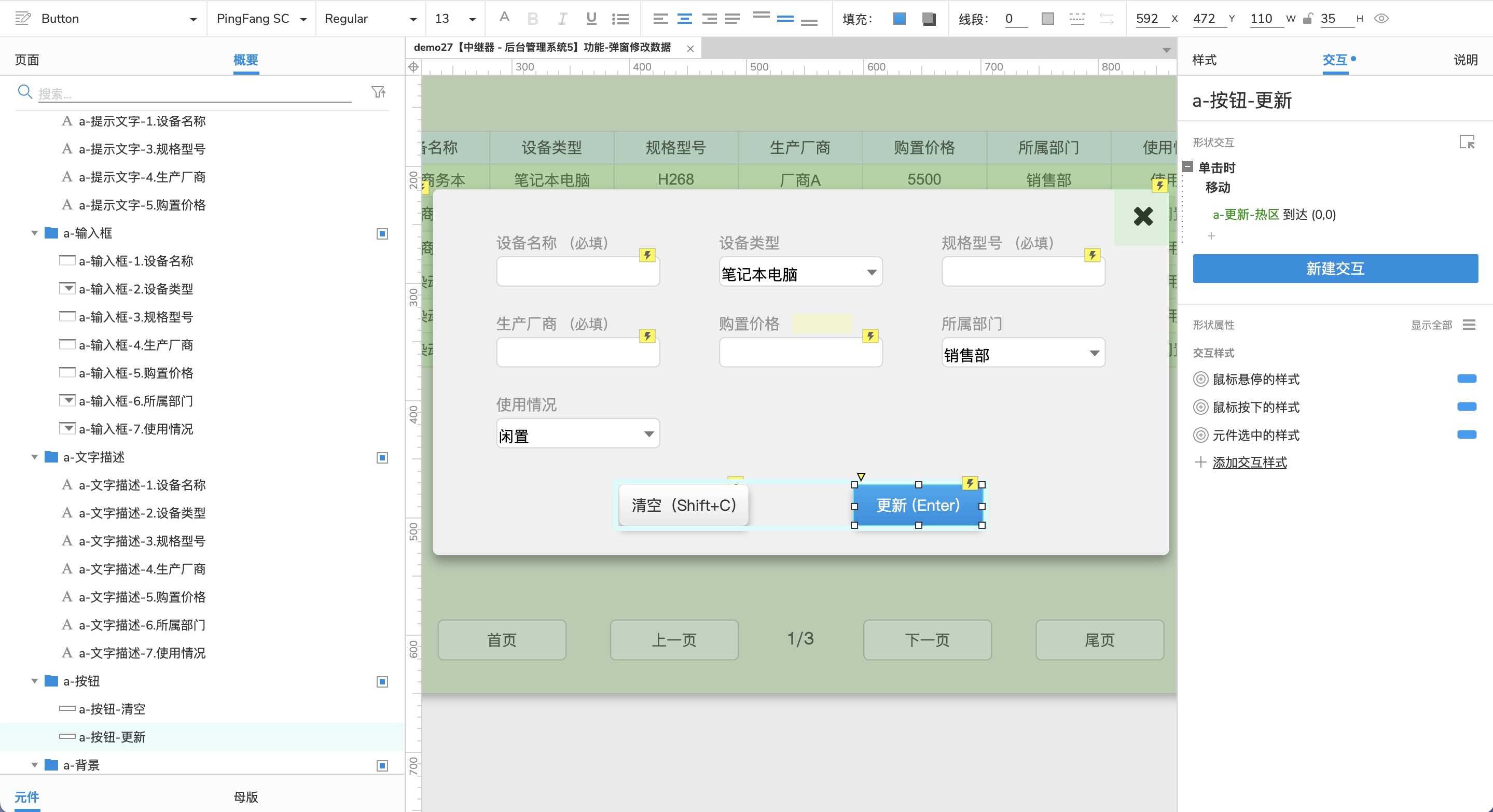Viewport: 1493px width, 812px height.
Task: Click the 下一页 pagination button
Action: pos(927,639)
